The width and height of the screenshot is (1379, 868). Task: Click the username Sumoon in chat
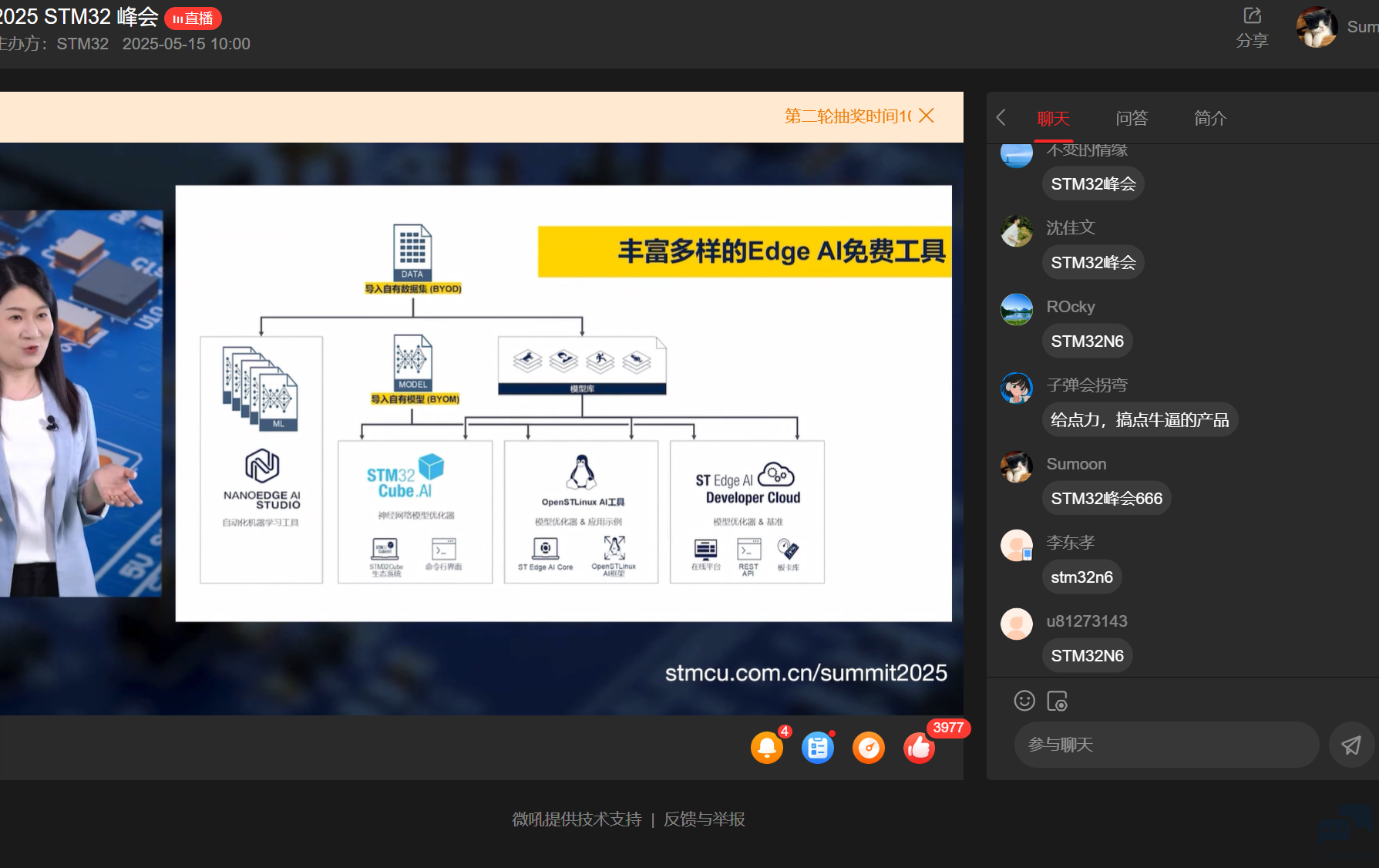coord(1076,463)
